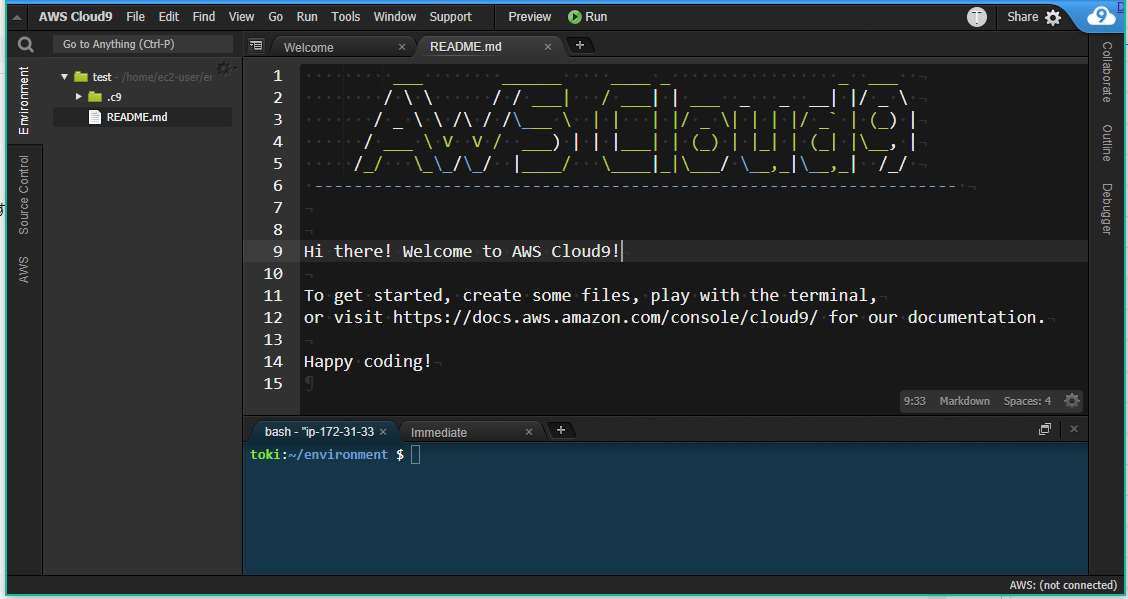
Task: Click the user avatar T icon
Action: tap(976, 17)
